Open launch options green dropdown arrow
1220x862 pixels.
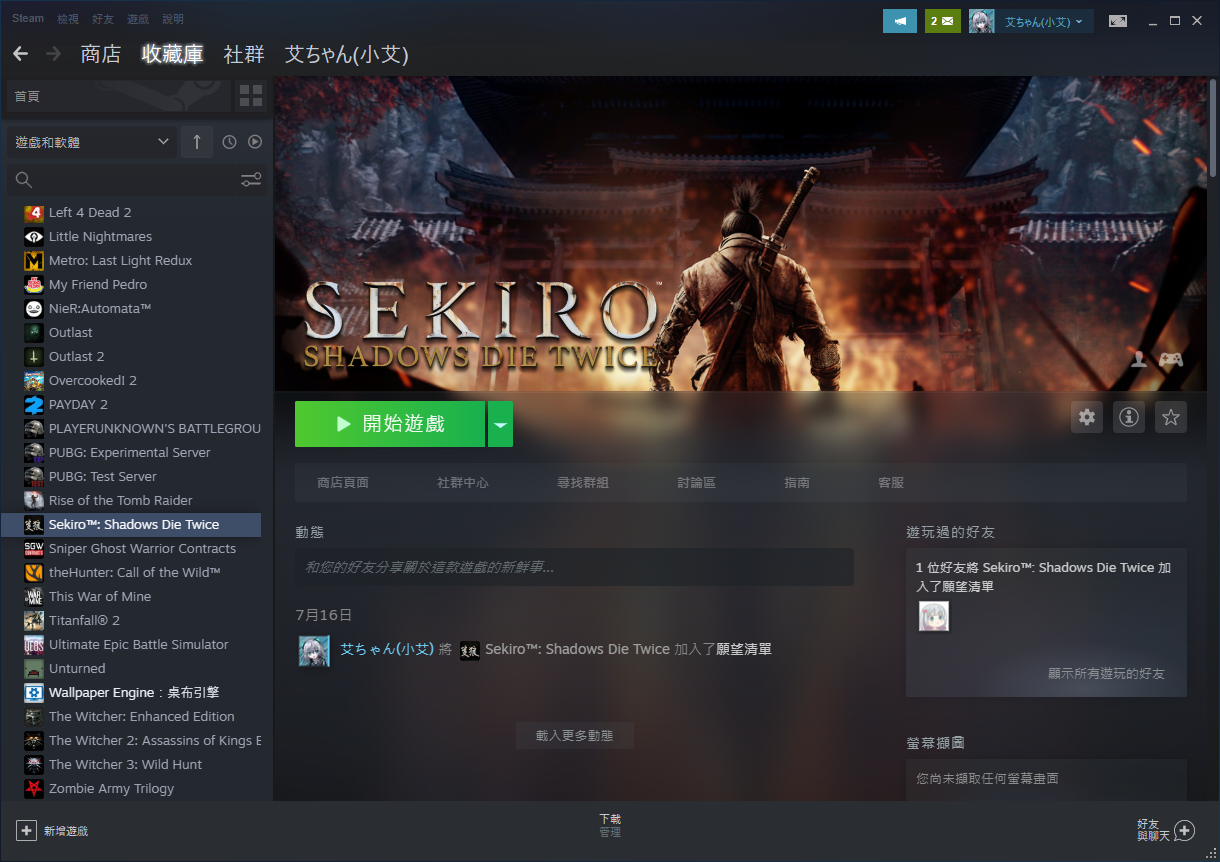coord(500,424)
